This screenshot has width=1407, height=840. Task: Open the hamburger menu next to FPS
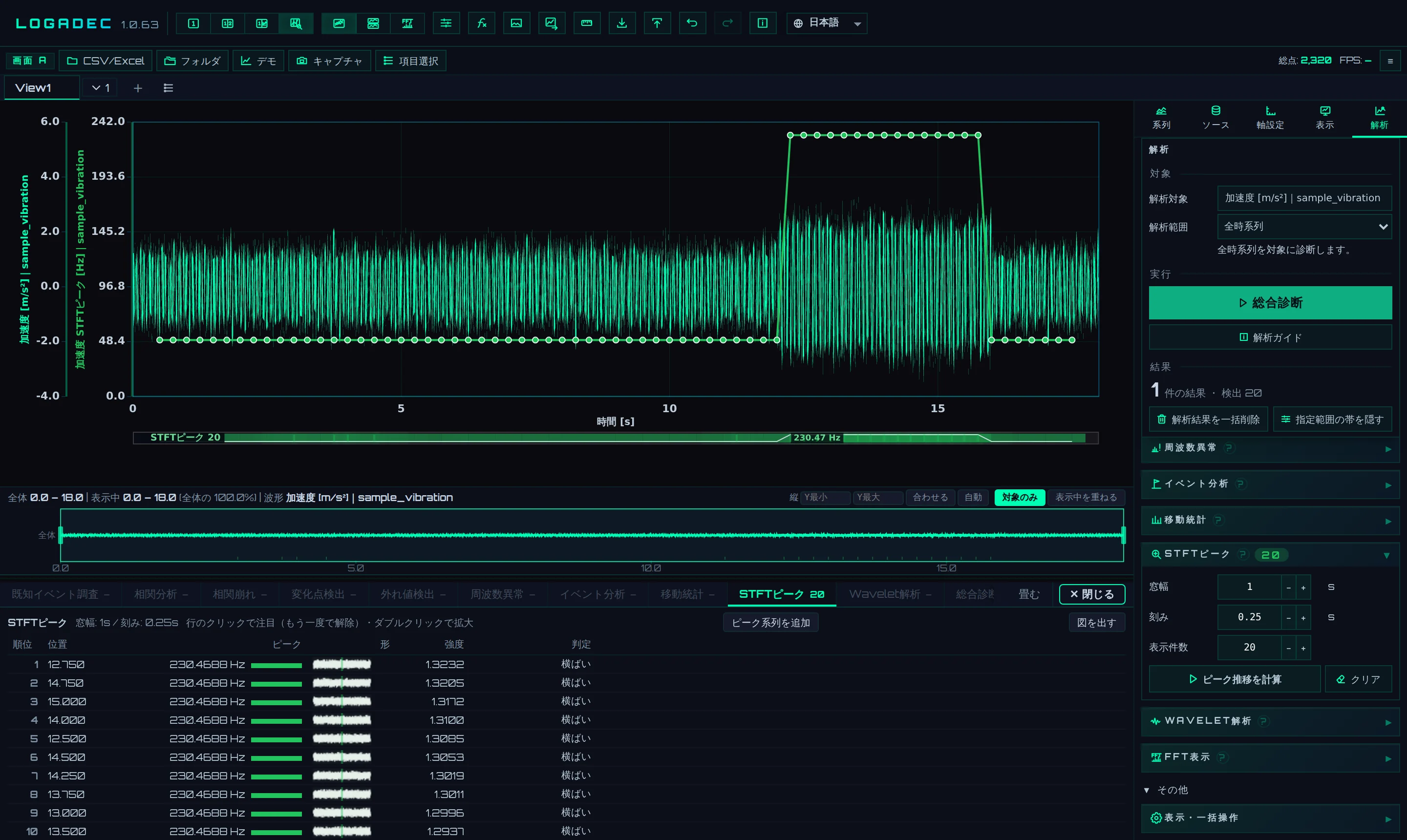click(x=1390, y=61)
